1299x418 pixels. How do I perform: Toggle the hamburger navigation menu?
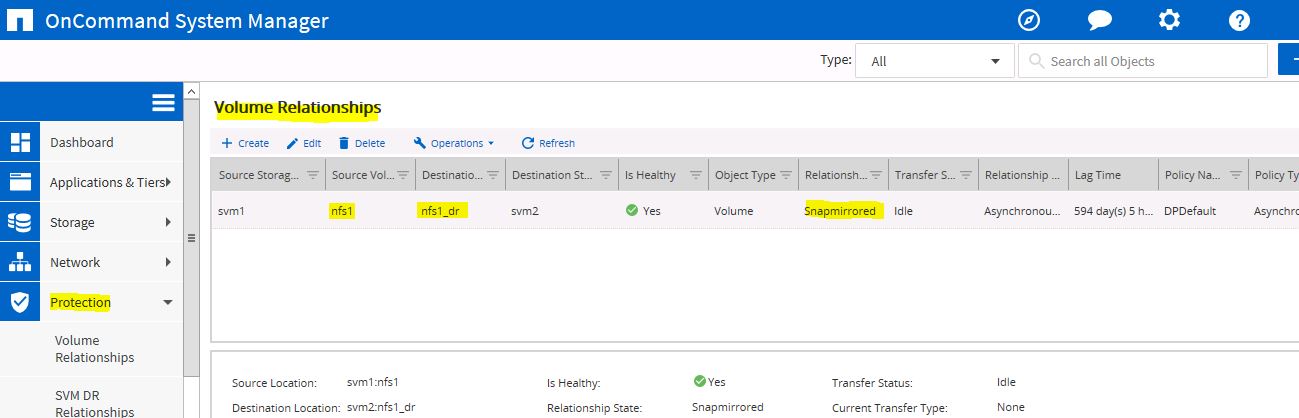tap(163, 102)
